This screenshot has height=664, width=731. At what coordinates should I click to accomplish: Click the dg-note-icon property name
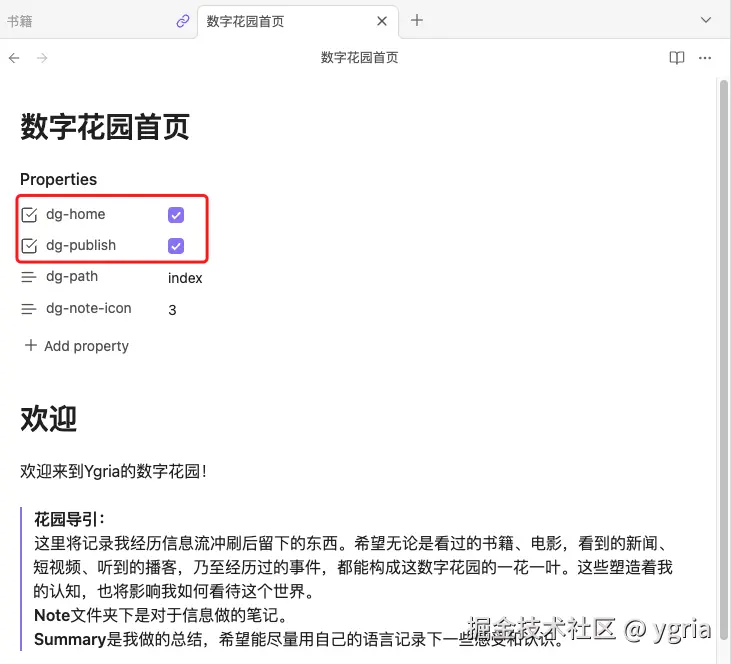point(89,309)
